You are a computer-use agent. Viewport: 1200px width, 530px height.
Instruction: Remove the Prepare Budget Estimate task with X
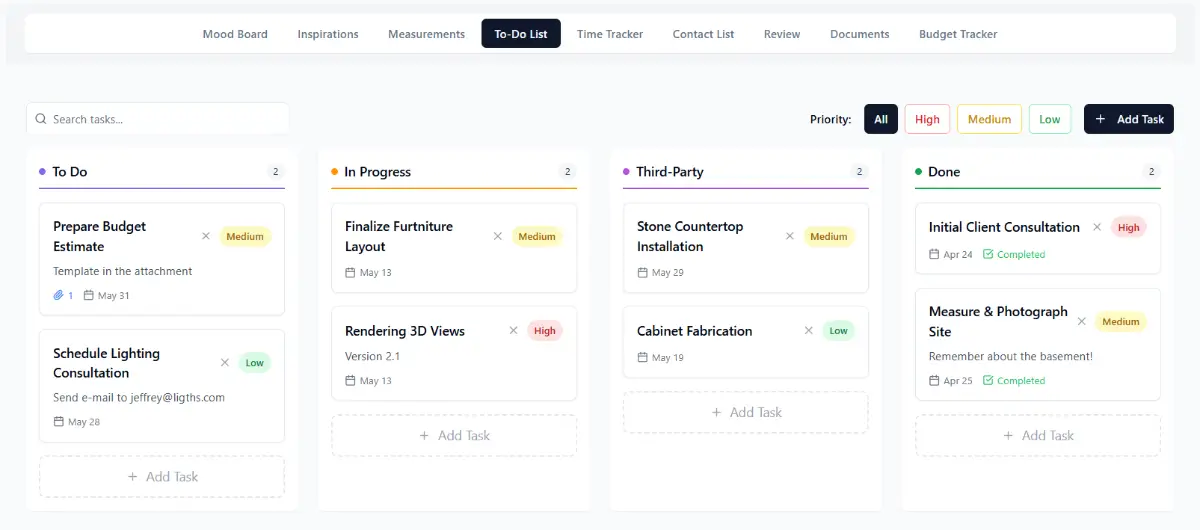[206, 236]
